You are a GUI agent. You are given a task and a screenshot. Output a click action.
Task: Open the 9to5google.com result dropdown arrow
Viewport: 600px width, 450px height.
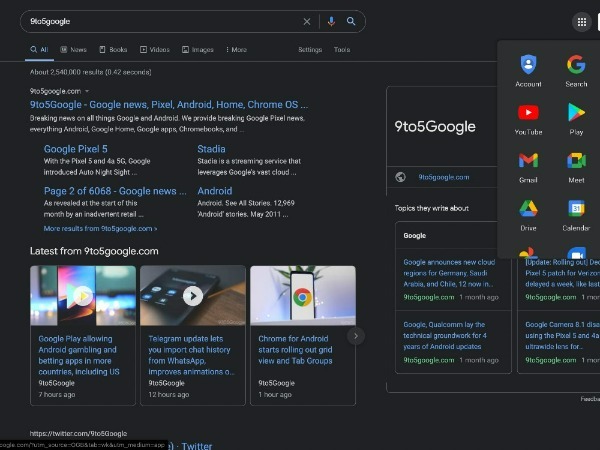pyautogui.click(x=88, y=91)
